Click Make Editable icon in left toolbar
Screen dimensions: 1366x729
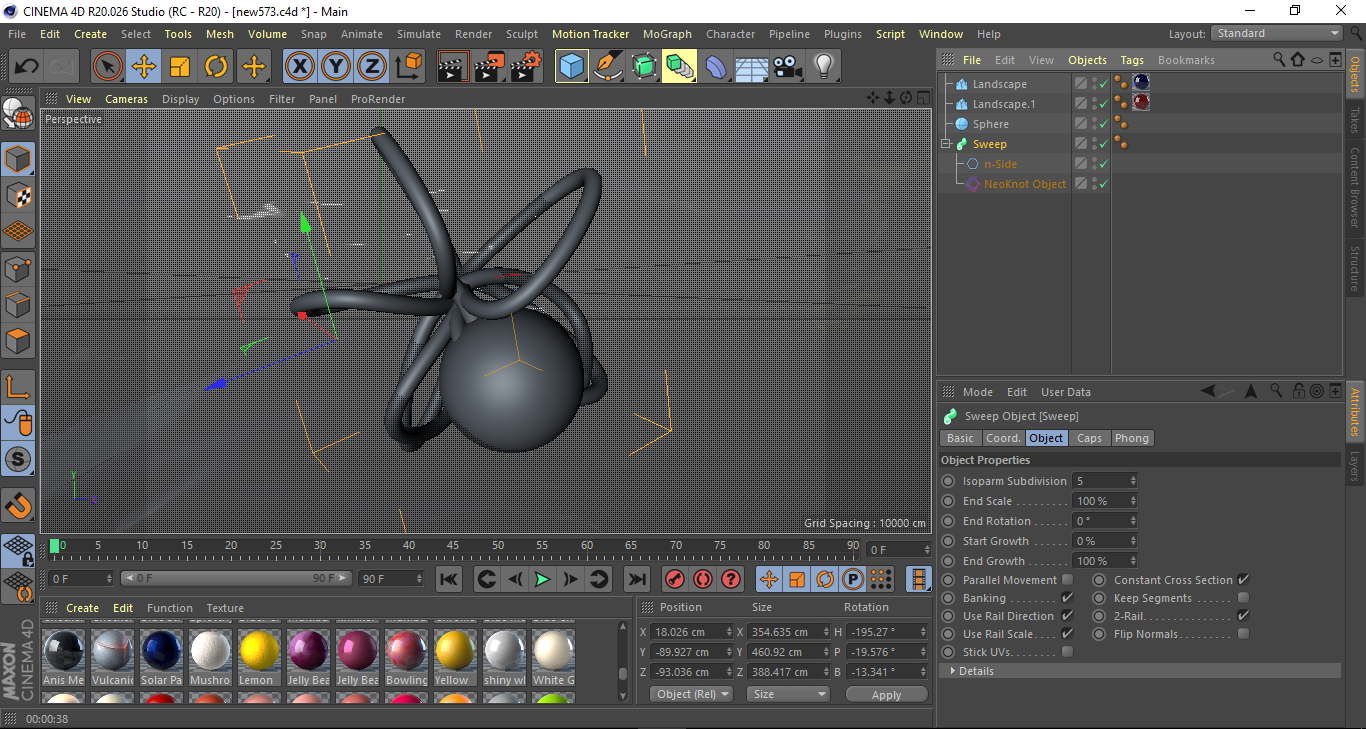tap(18, 116)
